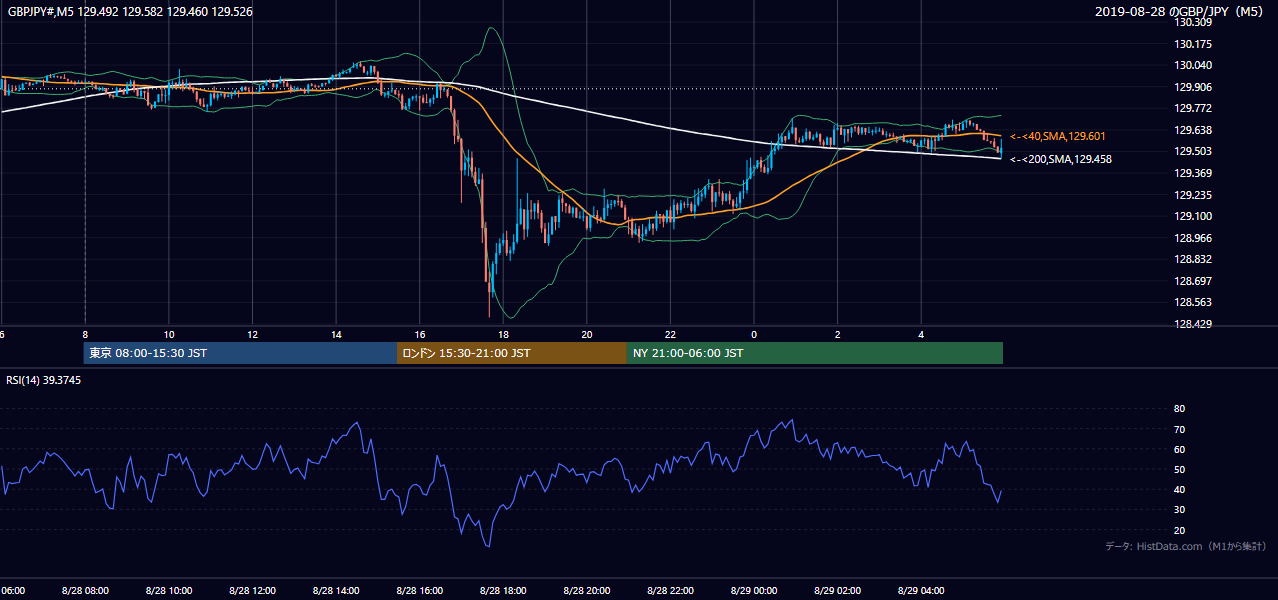Image resolution: width=1278 pixels, height=600 pixels.
Task: Click hour marker 2 under price chart
Action: tap(838, 334)
